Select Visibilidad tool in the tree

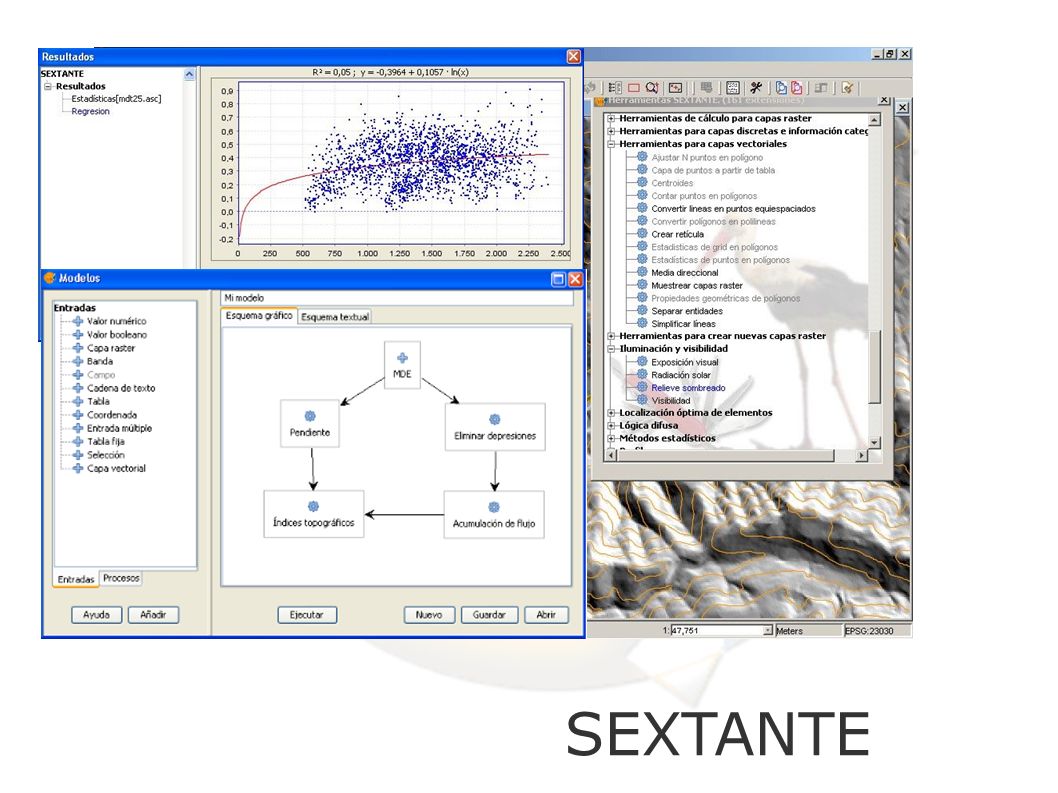pos(671,400)
